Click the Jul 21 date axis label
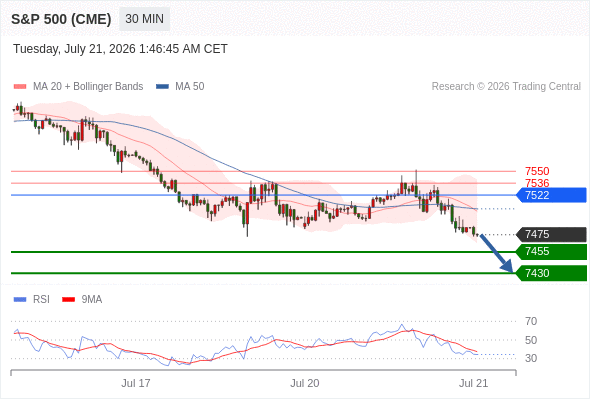The image size is (590, 400). [473, 383]
